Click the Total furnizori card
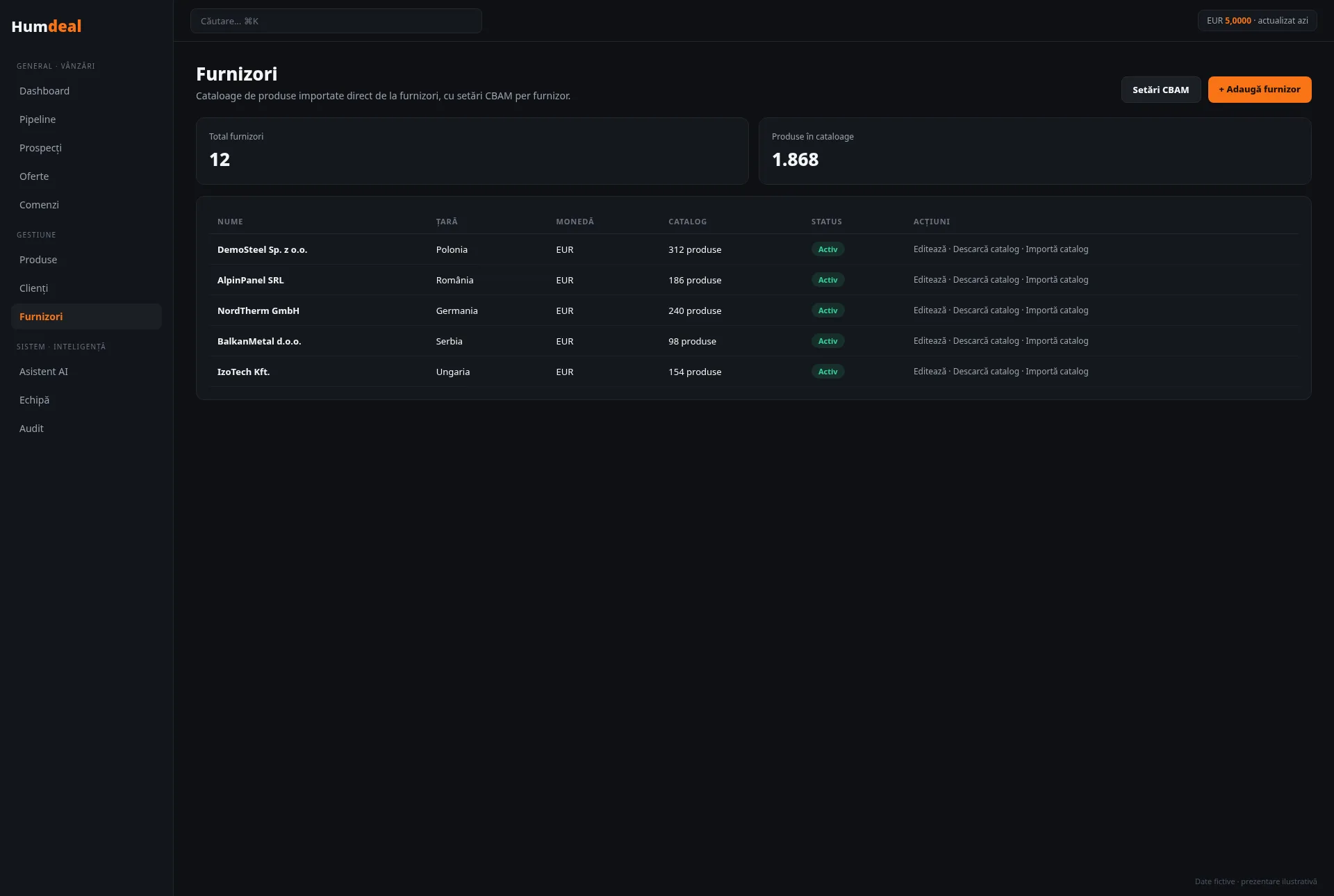The image size is (1334, 896). (472, 151)
